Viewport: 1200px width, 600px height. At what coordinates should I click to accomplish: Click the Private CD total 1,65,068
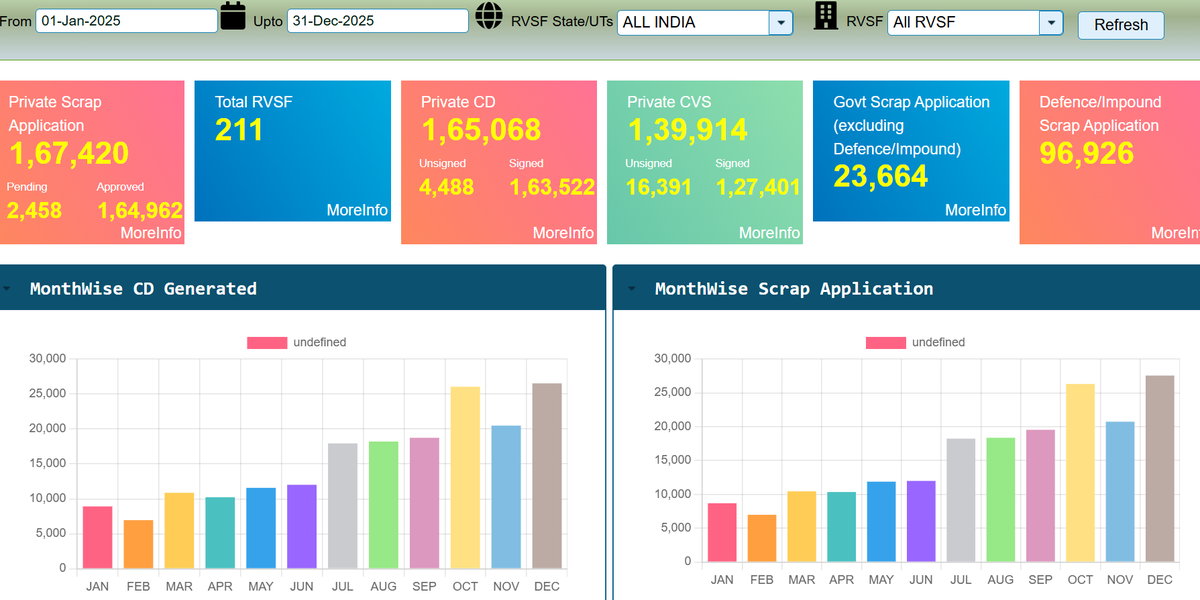[481, 130]
